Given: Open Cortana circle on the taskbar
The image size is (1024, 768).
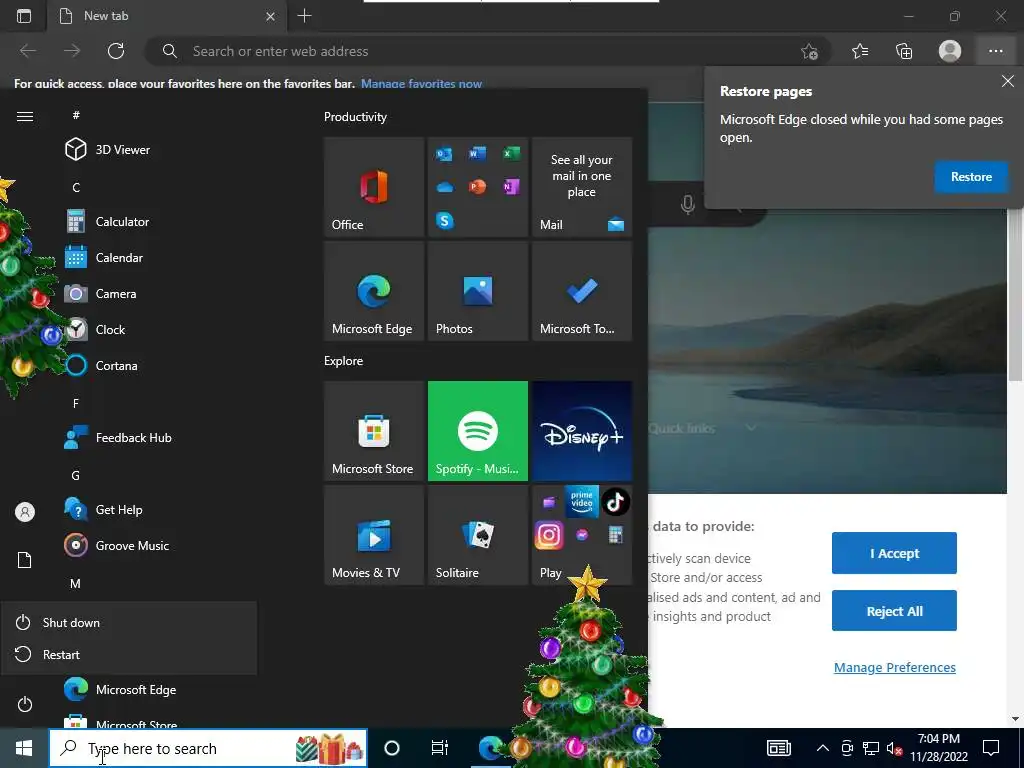Looking at the screenshot, I should coord(392,748).
